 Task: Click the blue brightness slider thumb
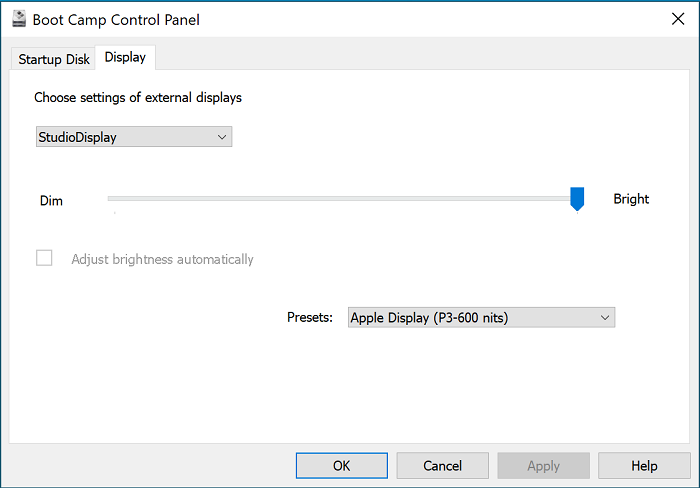click(577, 199)
